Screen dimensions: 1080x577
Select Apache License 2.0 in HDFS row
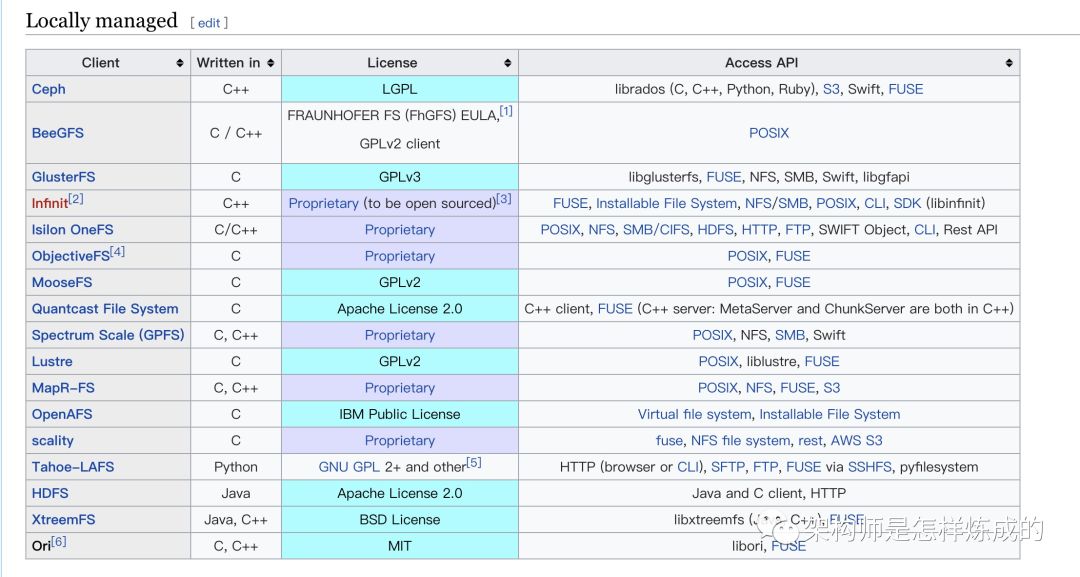click(399, 493)
